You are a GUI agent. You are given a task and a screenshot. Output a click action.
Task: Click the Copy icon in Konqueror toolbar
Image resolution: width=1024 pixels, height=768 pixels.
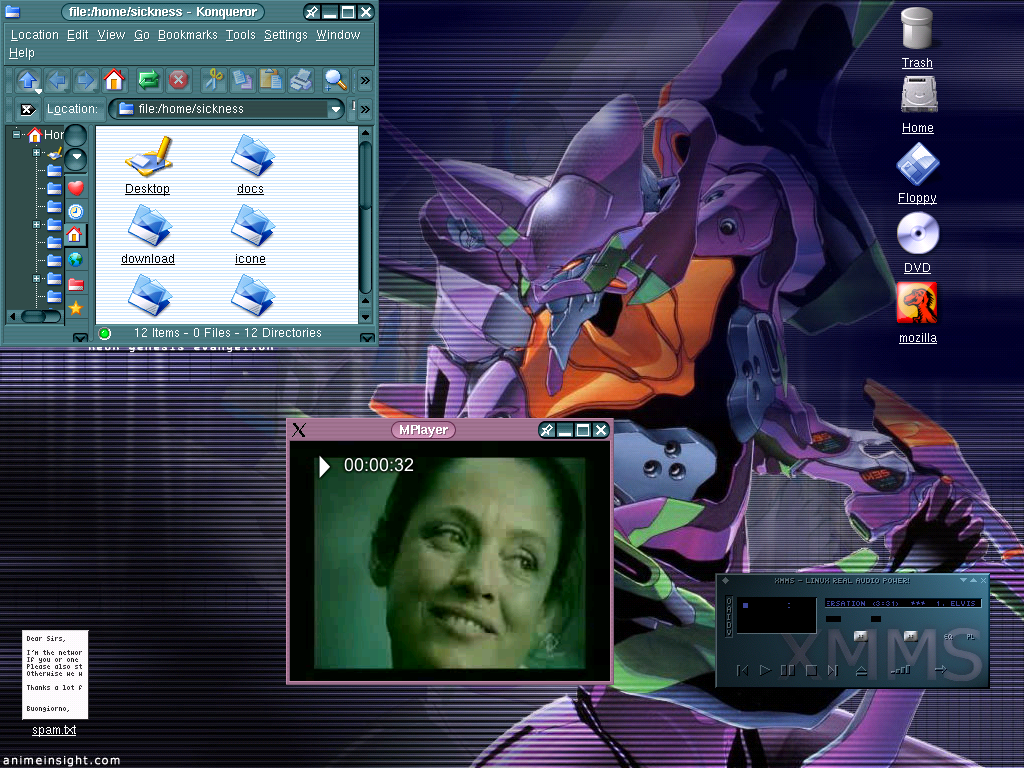(x=242, y=80)
